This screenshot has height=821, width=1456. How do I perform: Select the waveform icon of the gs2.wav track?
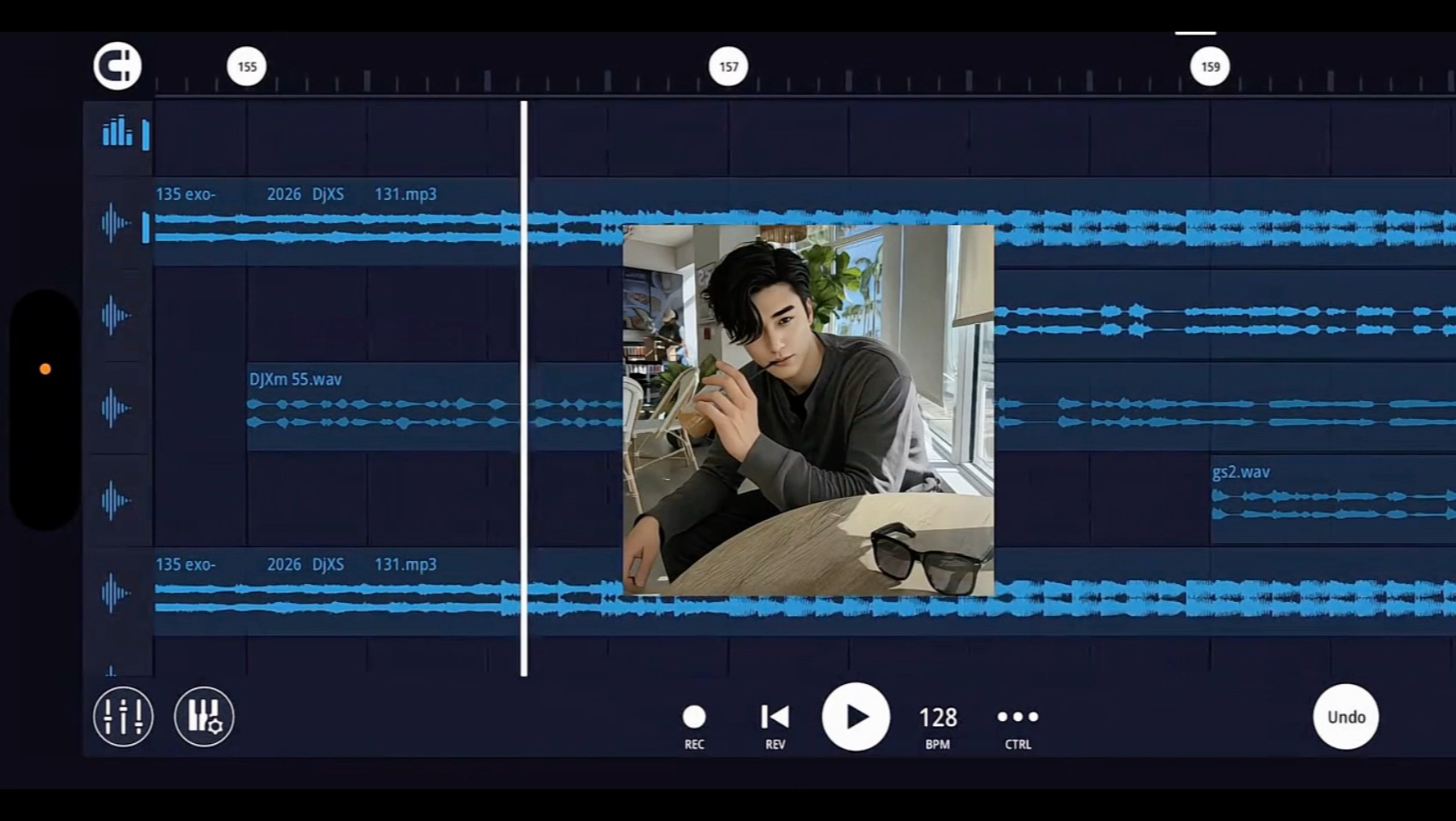[116, 500]
